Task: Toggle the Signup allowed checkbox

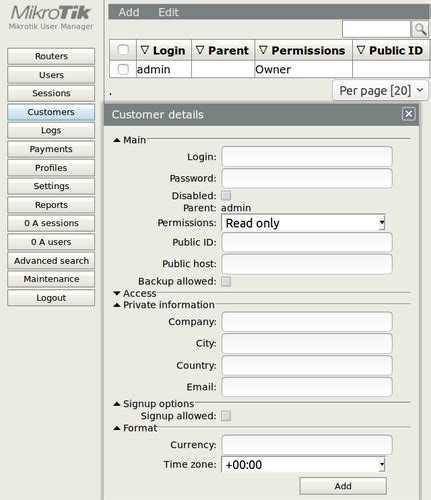Action: (226, 416)
